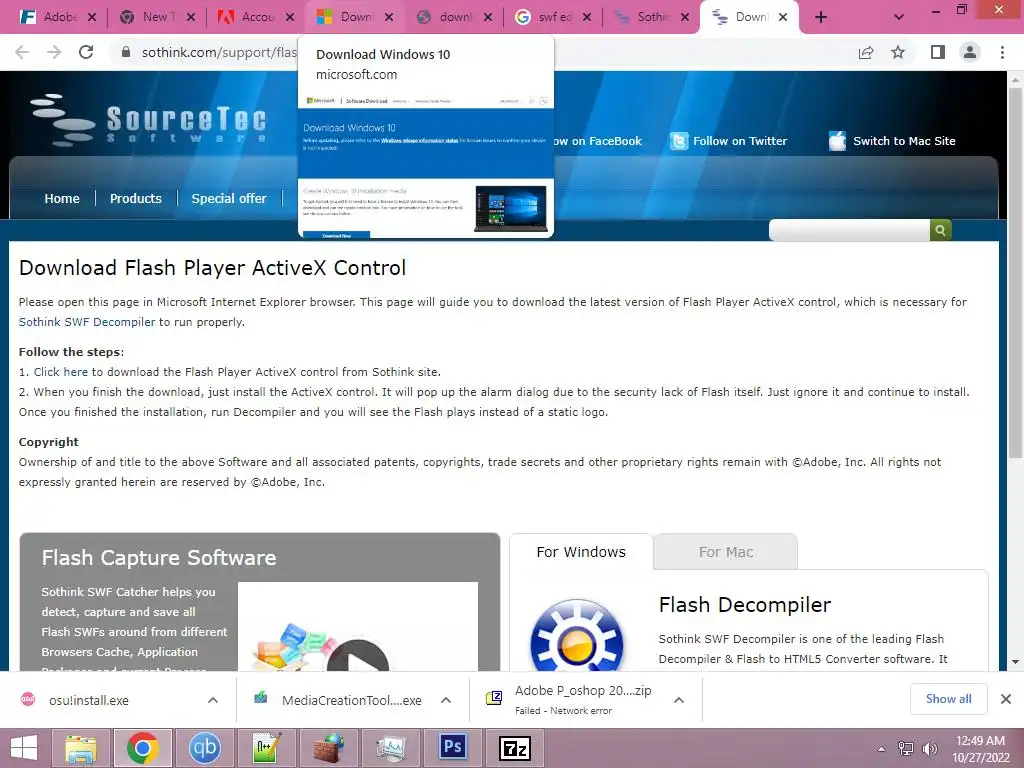Click the Flash Decompiler gear icon
Viewport: 1024px width, 768px height.
point(577,637)
